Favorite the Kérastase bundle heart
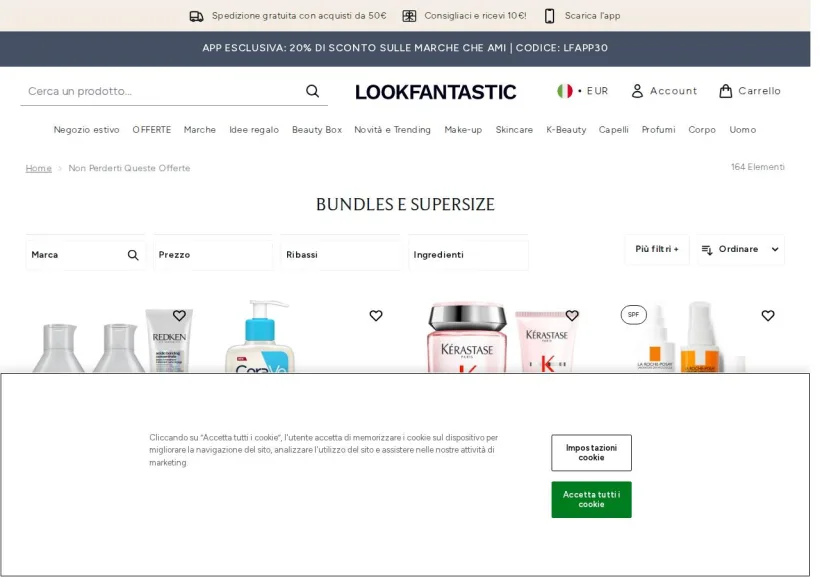Image resolution: width=820 pixels, height=577 pixels. point(572,315)
